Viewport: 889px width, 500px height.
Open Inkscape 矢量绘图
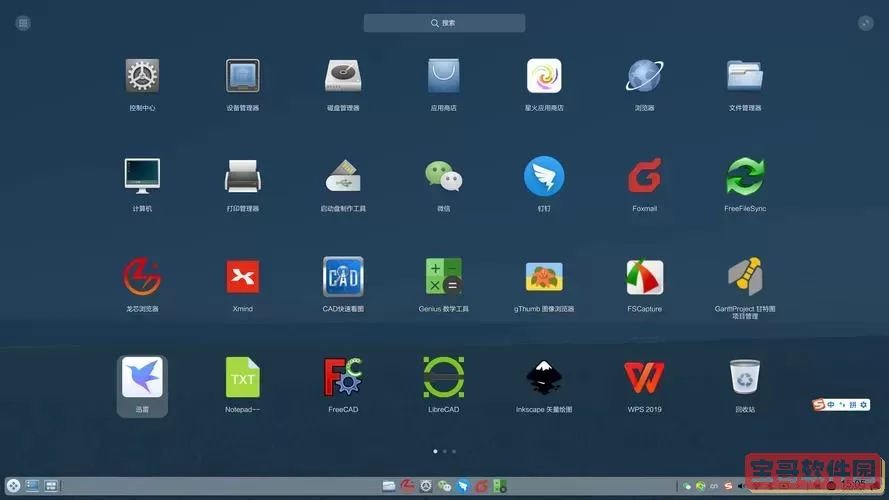click(544, 377)
